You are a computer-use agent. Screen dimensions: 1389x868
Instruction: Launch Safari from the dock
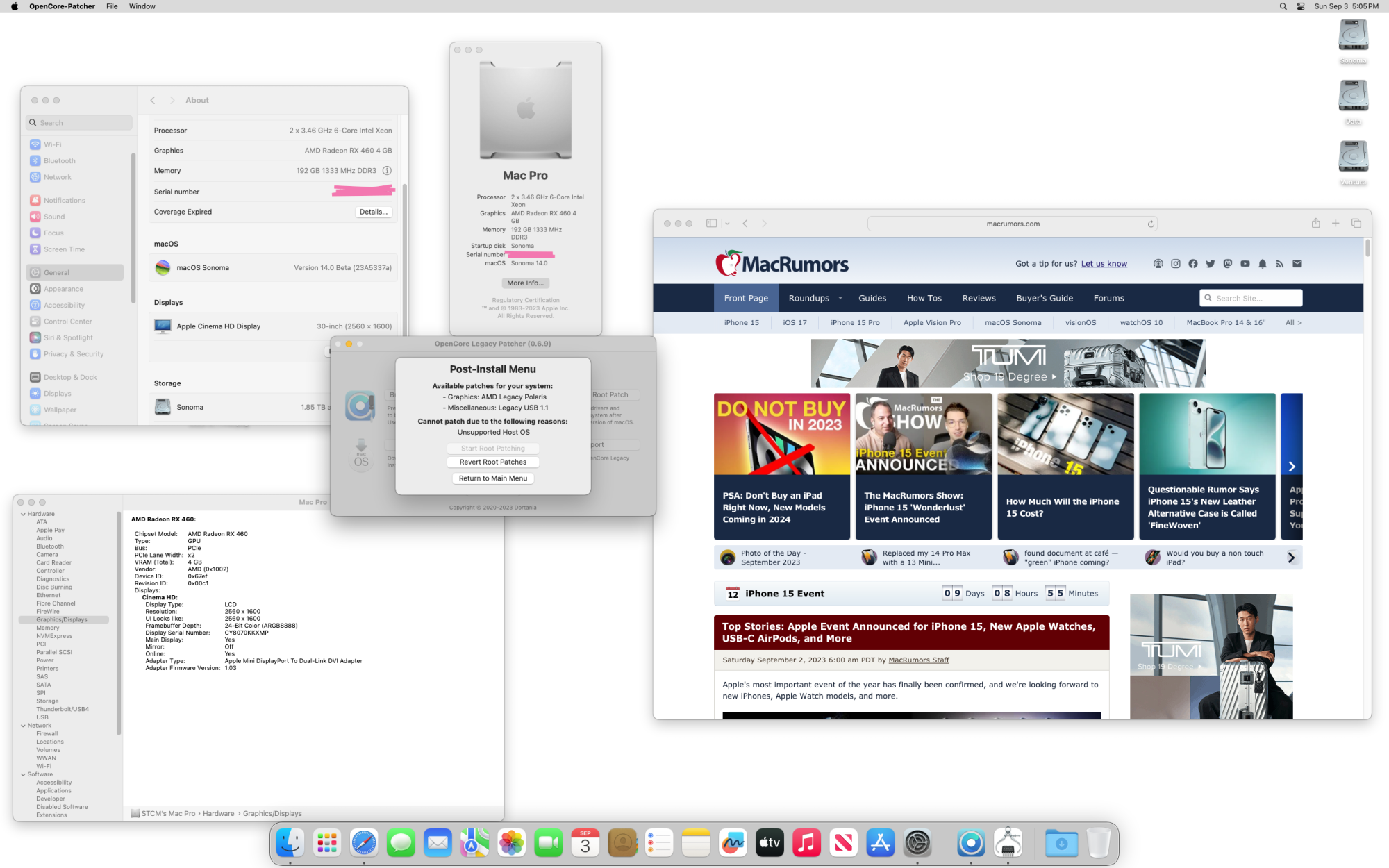click(364, 843)
